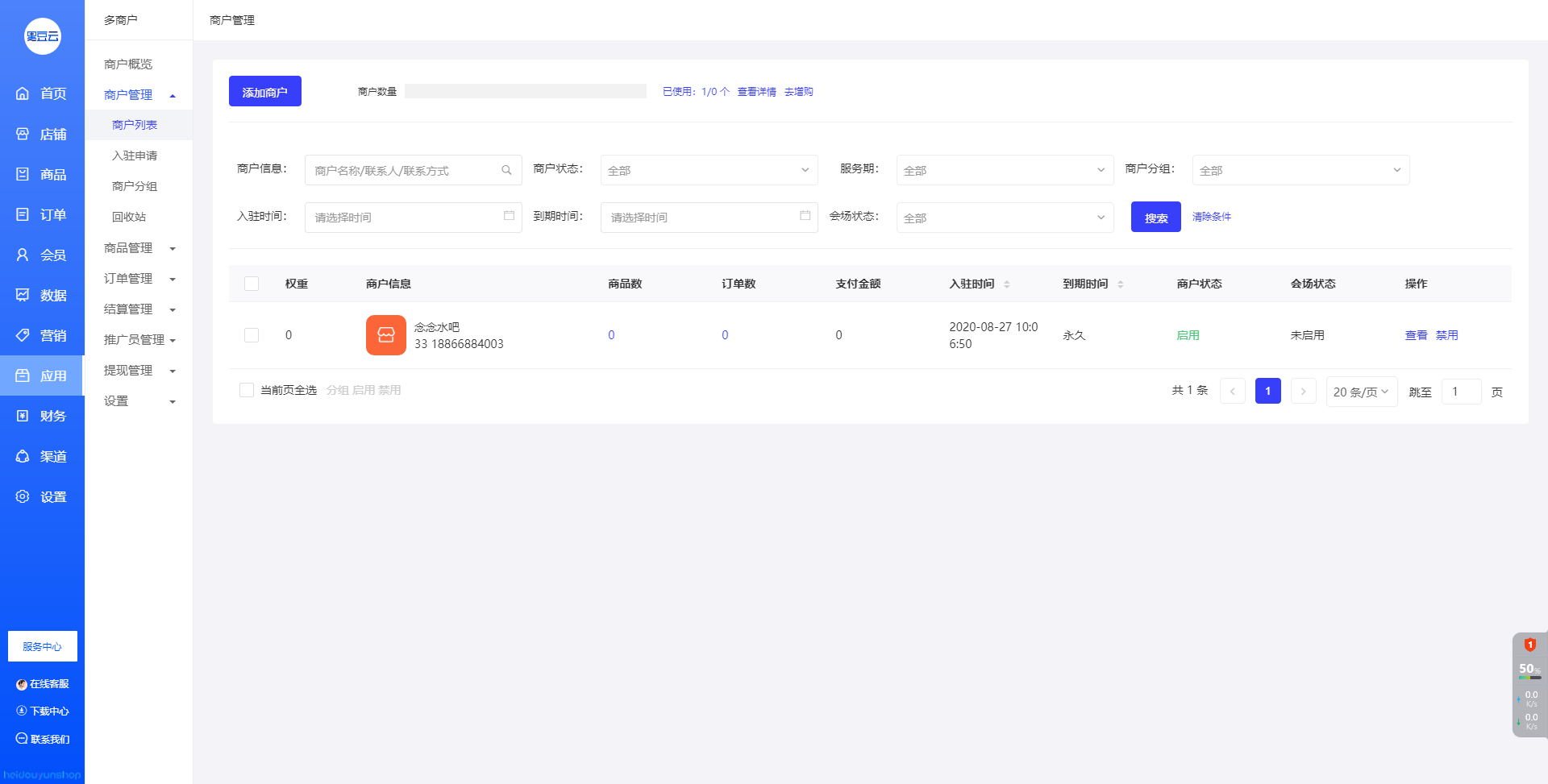Select 入驻申请 in the side menu

click(x=135, y=156)
